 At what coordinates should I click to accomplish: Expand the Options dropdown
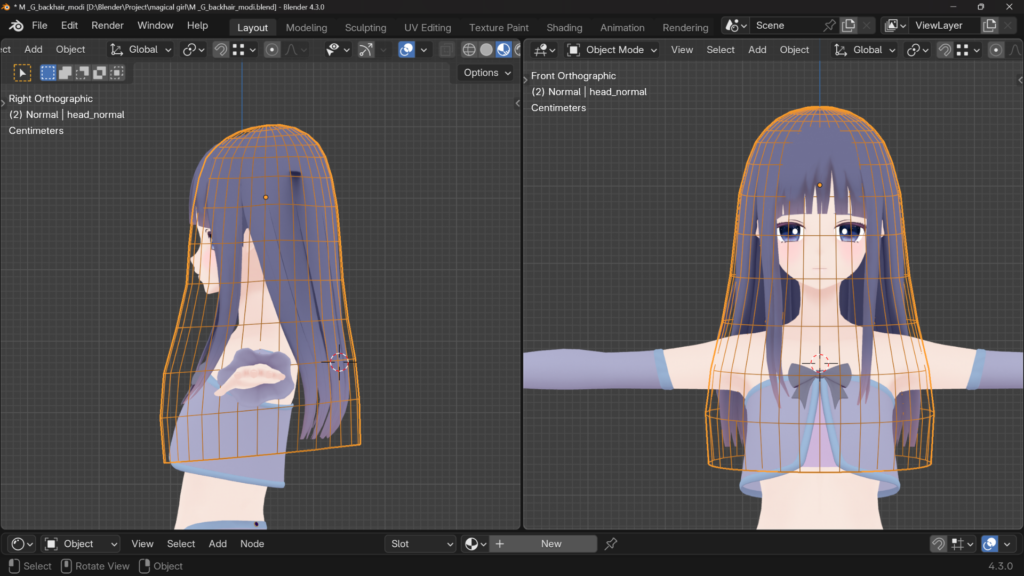pos(487,73)
